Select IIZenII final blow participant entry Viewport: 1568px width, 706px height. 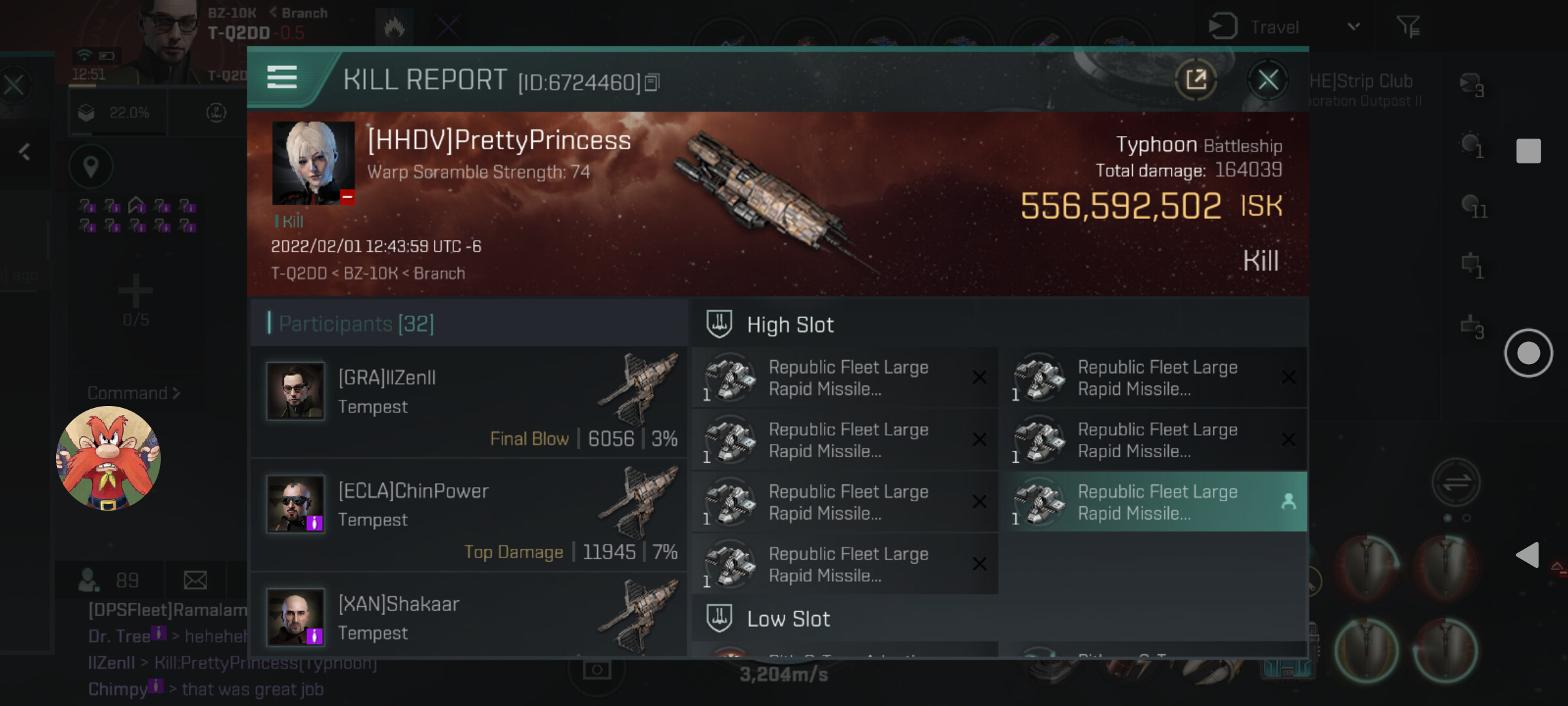click(468, 402)
